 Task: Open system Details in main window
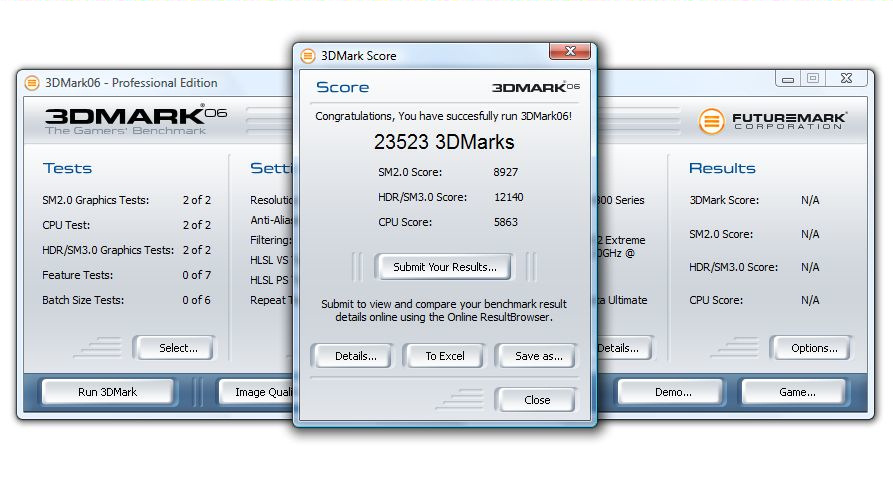[620, 348]
